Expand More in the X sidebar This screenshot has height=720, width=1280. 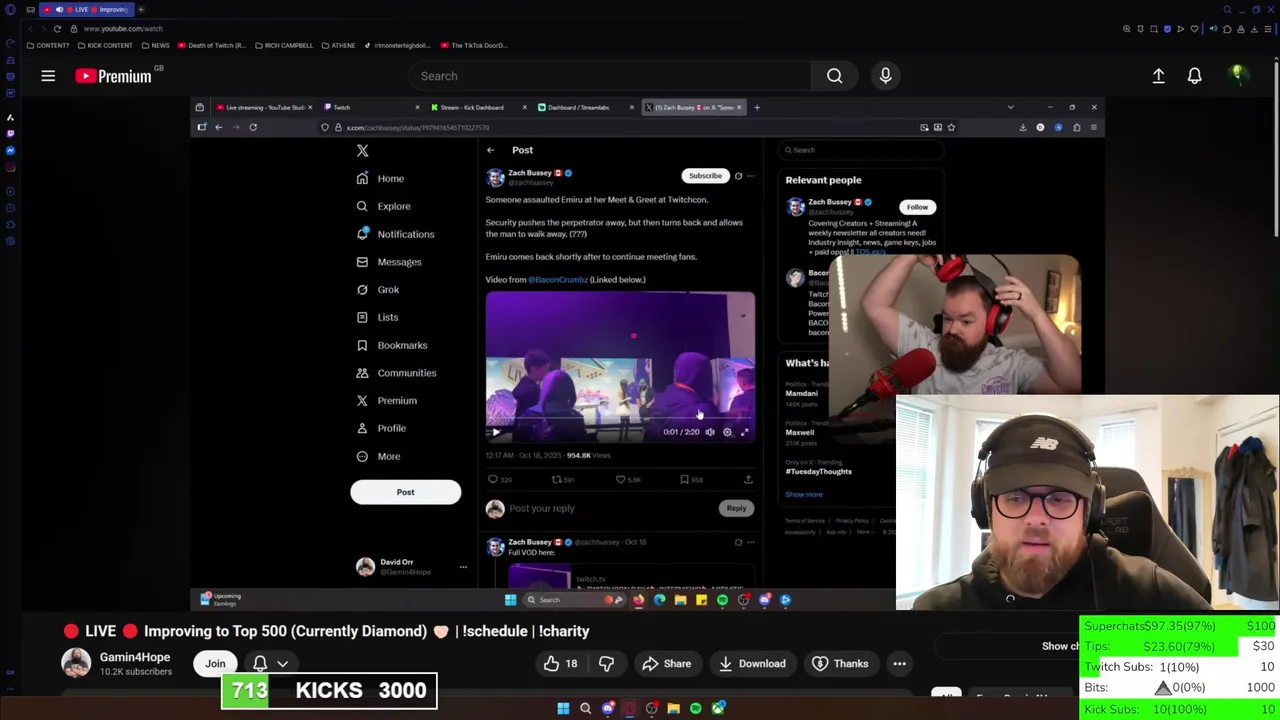pos(378,456)
